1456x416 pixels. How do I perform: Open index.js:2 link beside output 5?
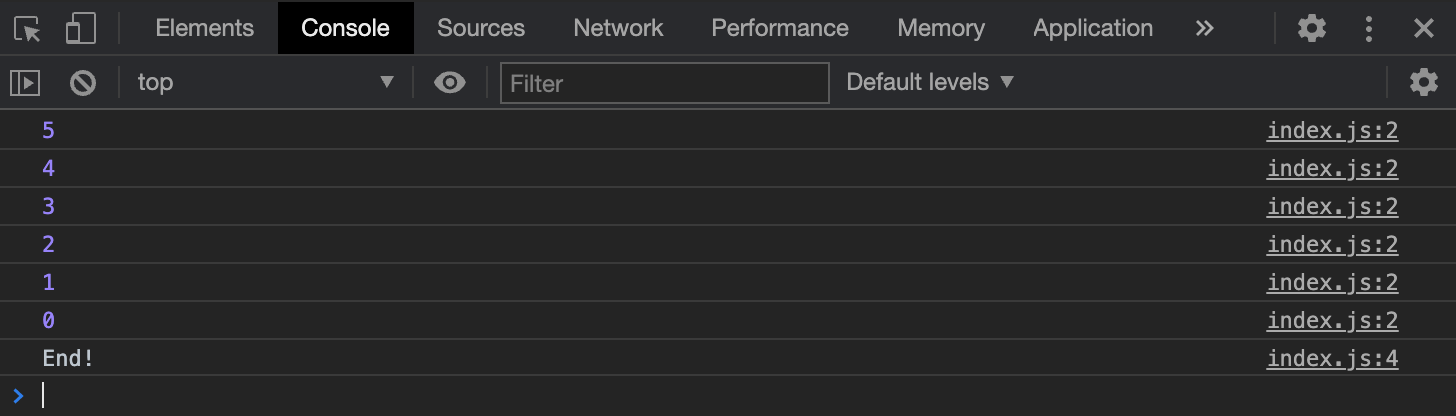1332,130
